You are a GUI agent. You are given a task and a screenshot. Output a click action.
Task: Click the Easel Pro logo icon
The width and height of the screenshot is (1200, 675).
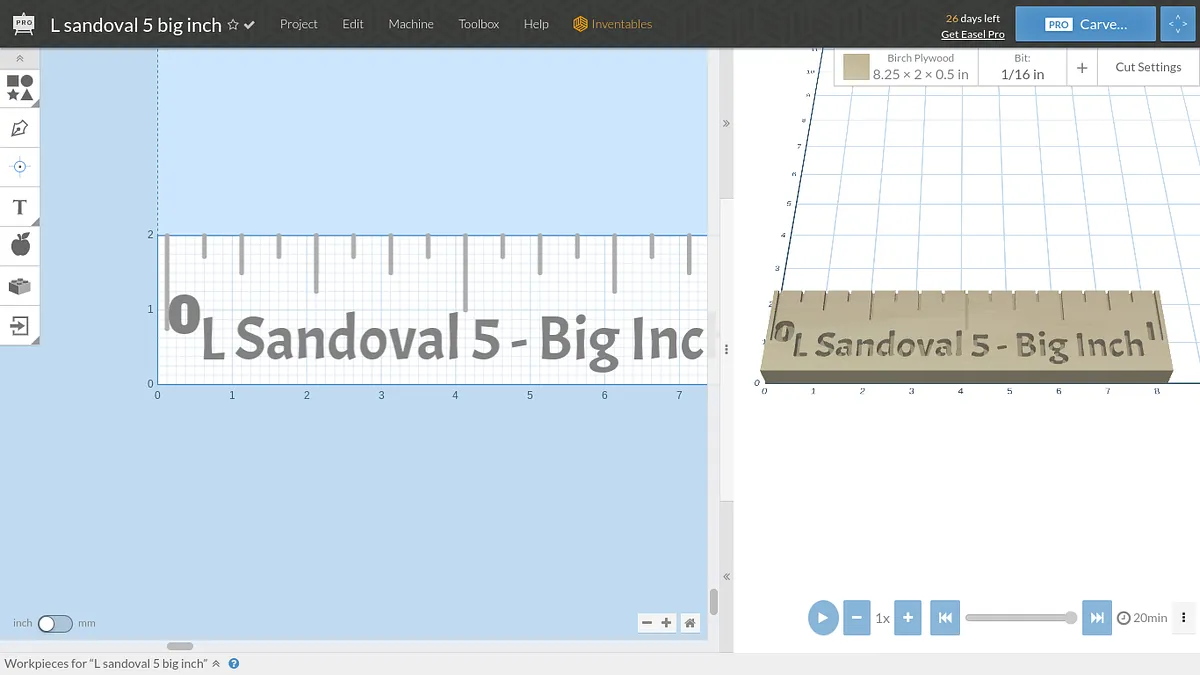pyautogui.click(x=23, y=23)
